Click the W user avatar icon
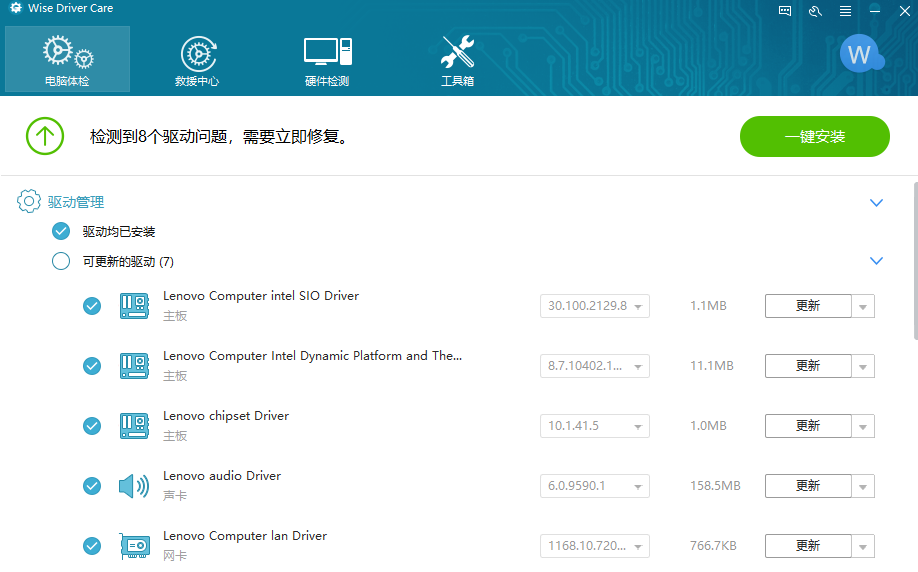The width and height of the screenshot is (918, 572). click(859, 54)
